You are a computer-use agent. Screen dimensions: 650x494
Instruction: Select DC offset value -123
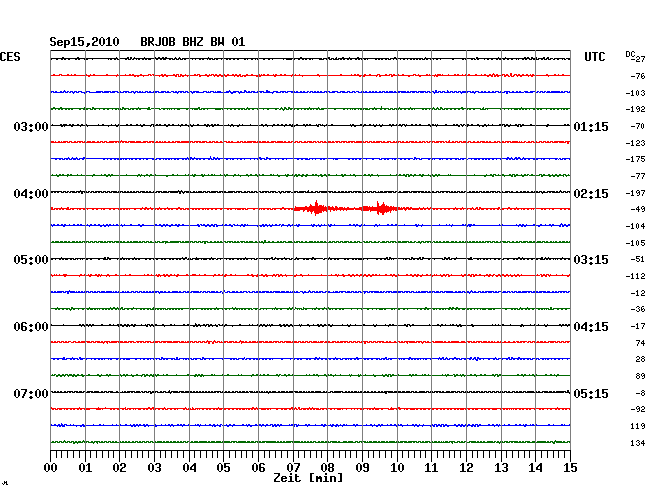coord(635,143)
